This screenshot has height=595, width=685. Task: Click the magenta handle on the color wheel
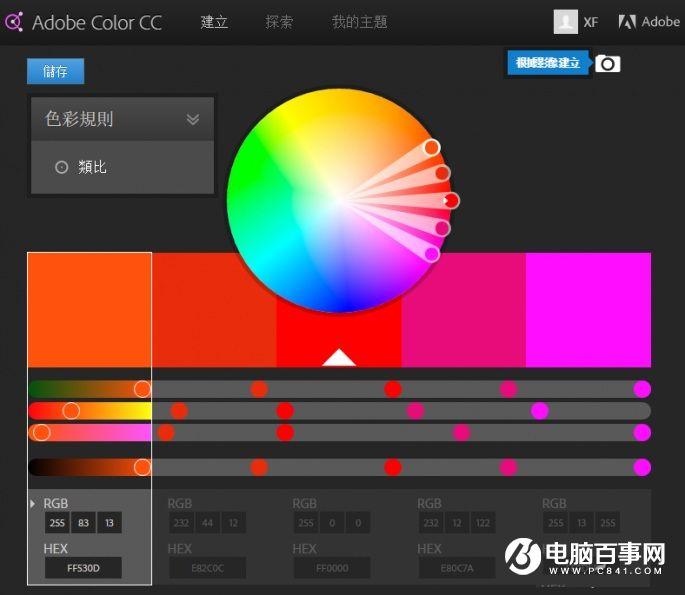point(432,254)
